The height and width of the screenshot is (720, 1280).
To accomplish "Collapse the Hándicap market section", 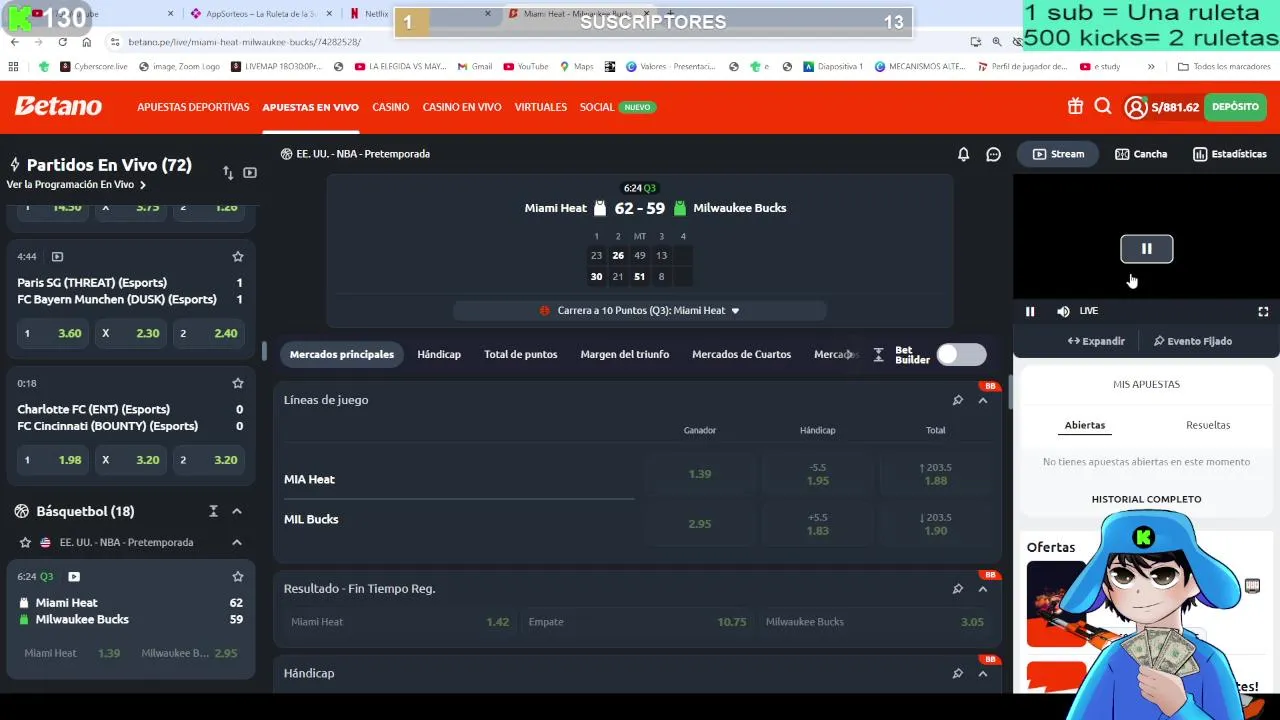I will click(983, 673).
